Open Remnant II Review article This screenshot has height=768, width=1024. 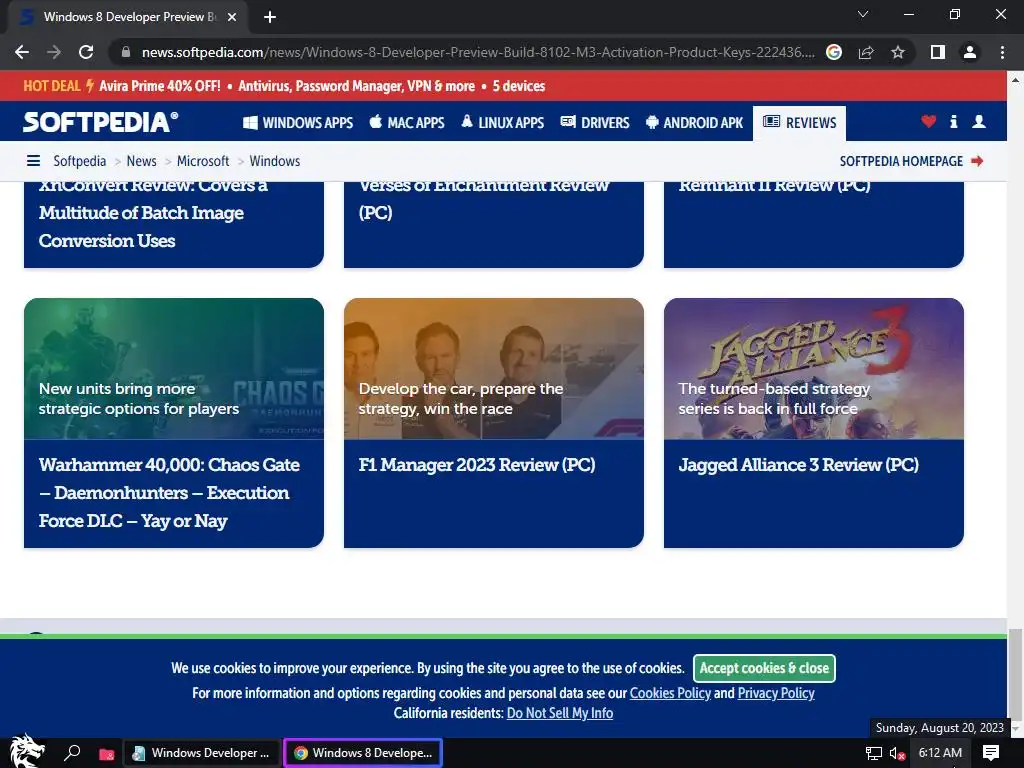click(x=775, y=185)
